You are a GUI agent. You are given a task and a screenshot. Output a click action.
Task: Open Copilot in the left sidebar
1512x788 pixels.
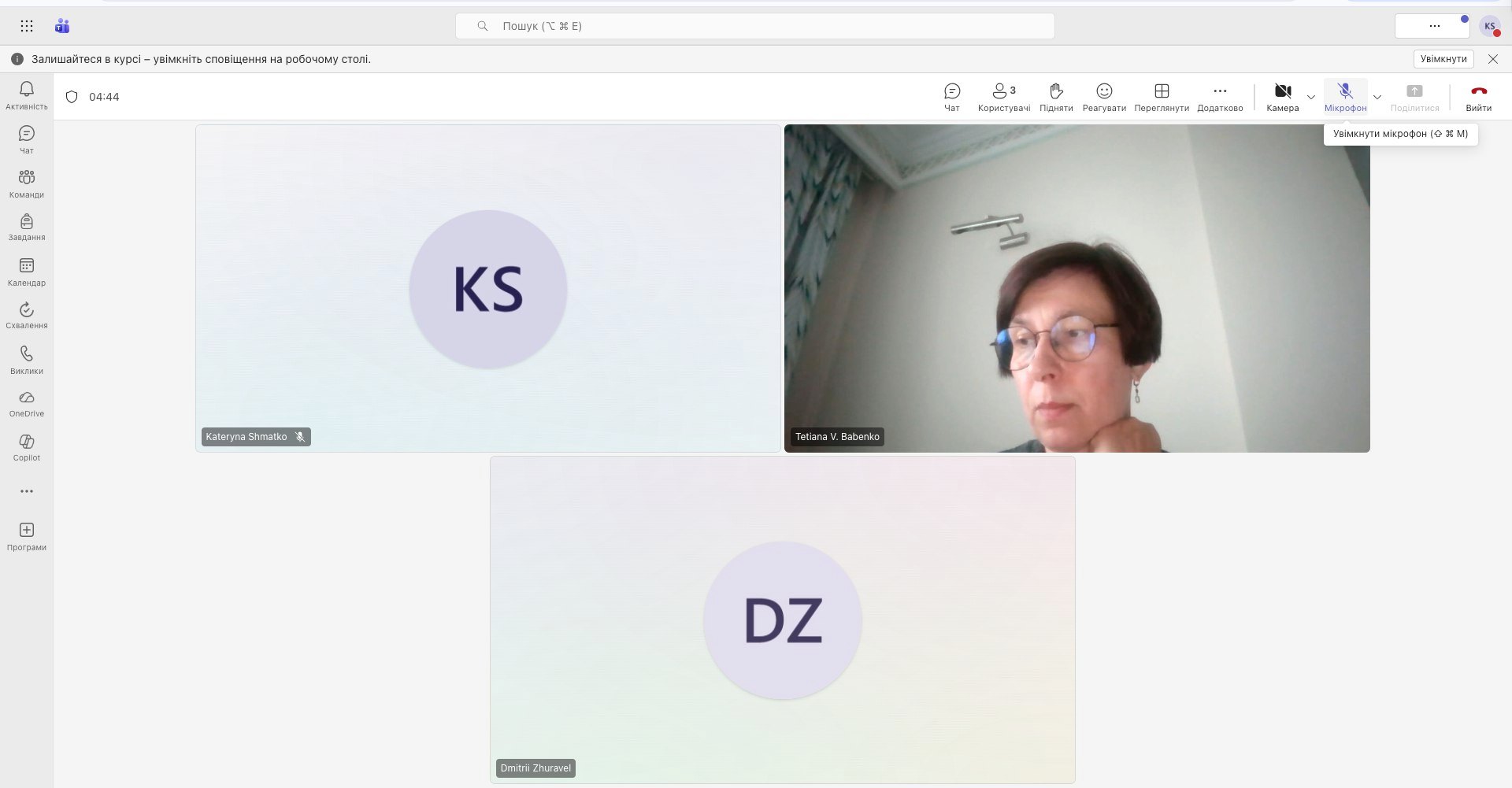pos(27,448)
